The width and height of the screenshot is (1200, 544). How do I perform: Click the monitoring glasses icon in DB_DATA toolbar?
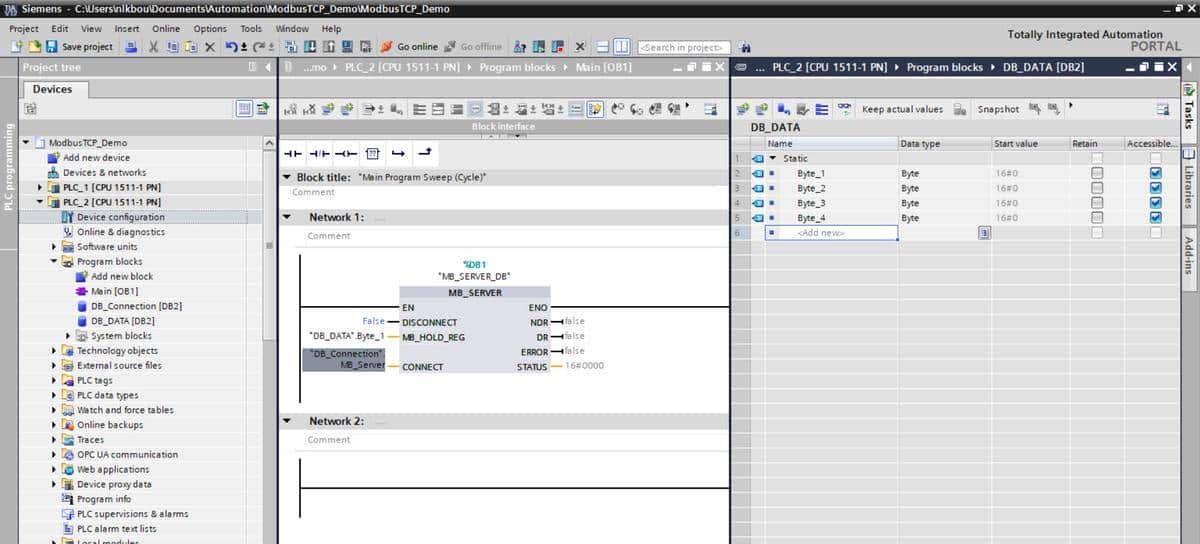point(845,109)
